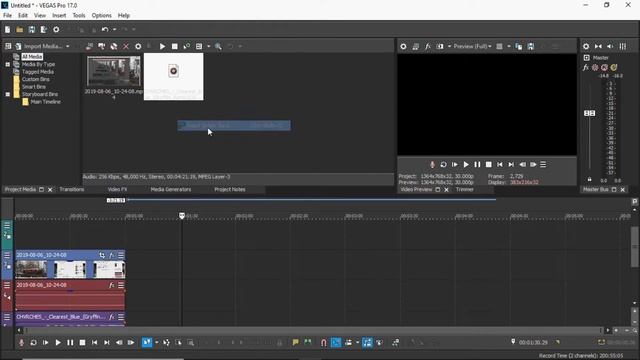Screen dimensions: 640x360
Task: Open Master FX in Master Bus
Action: pos(586,67)
